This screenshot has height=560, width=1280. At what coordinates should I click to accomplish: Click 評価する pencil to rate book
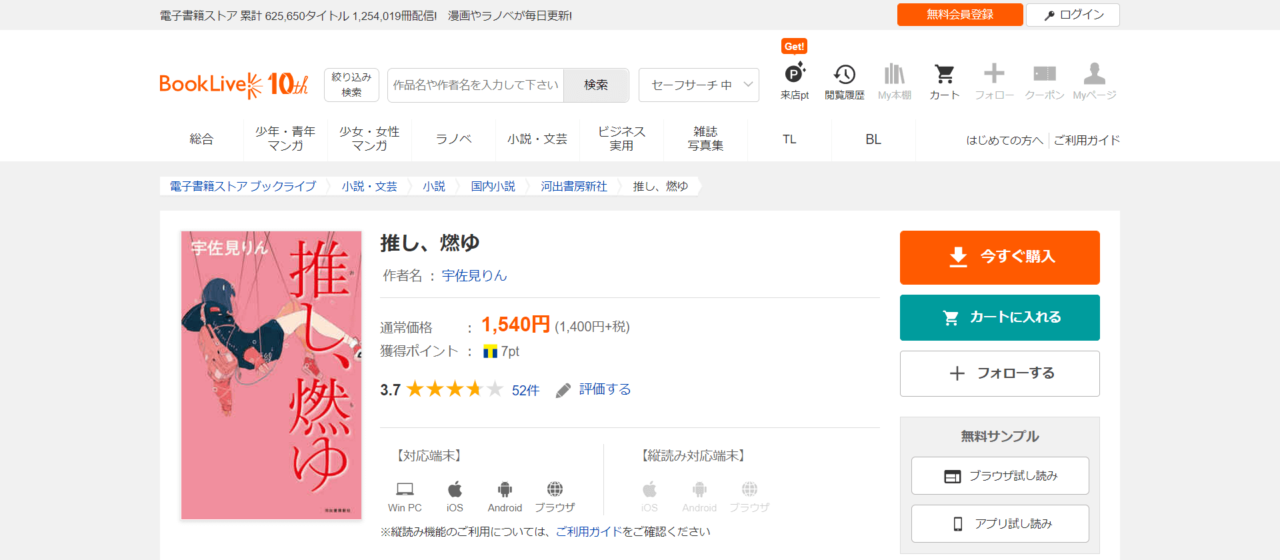click(x=594, y=390)
